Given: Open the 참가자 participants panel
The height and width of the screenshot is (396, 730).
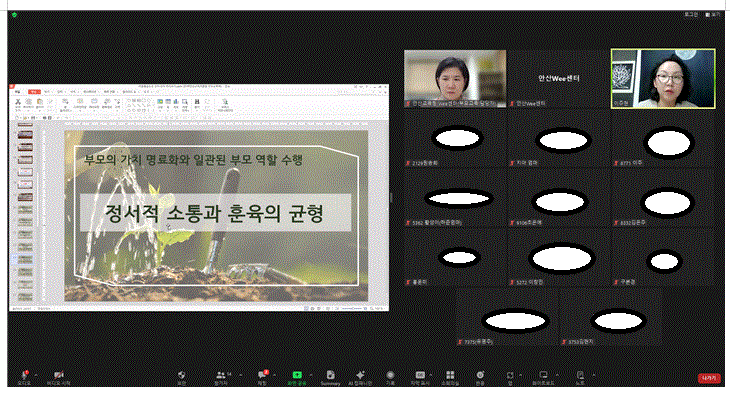Looking at the screenshot, I should click(221, 377).
